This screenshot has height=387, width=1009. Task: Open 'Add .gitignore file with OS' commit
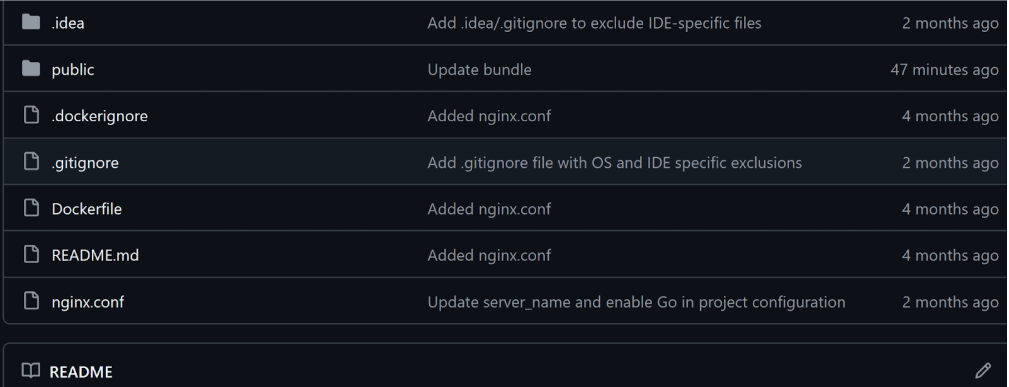pos(615,162)
